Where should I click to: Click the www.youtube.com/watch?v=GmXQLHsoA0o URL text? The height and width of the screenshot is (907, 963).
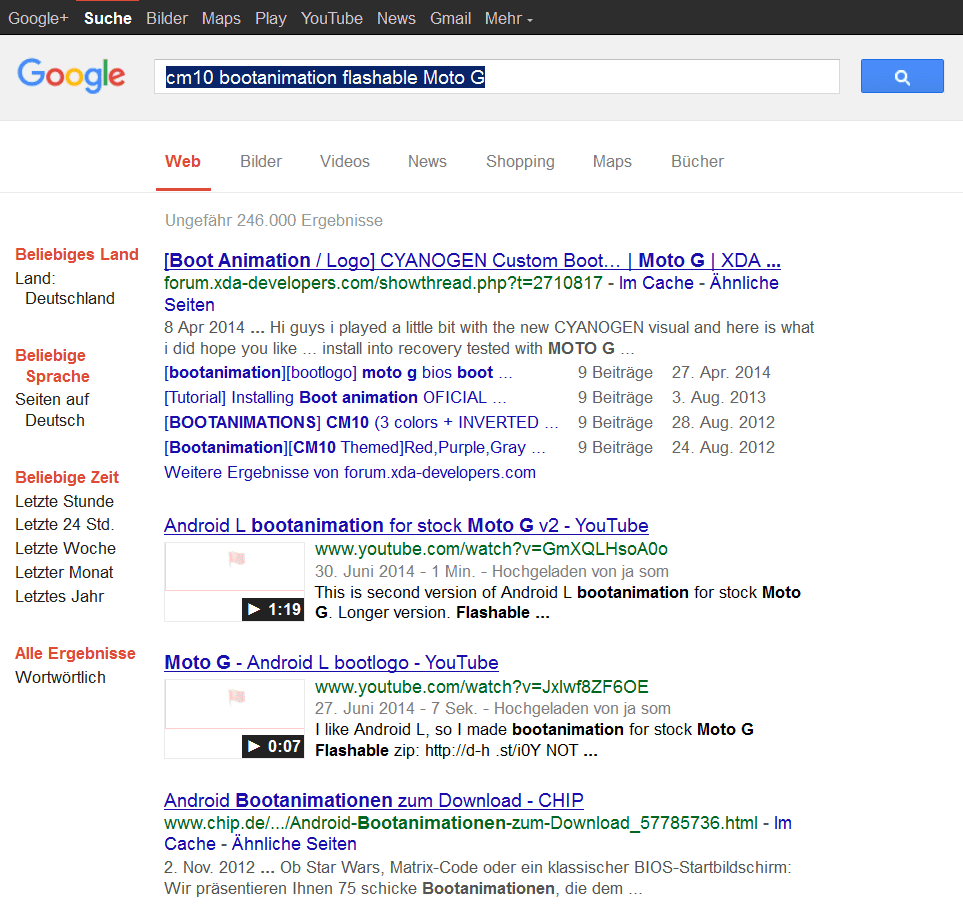[x=491, y=549]
